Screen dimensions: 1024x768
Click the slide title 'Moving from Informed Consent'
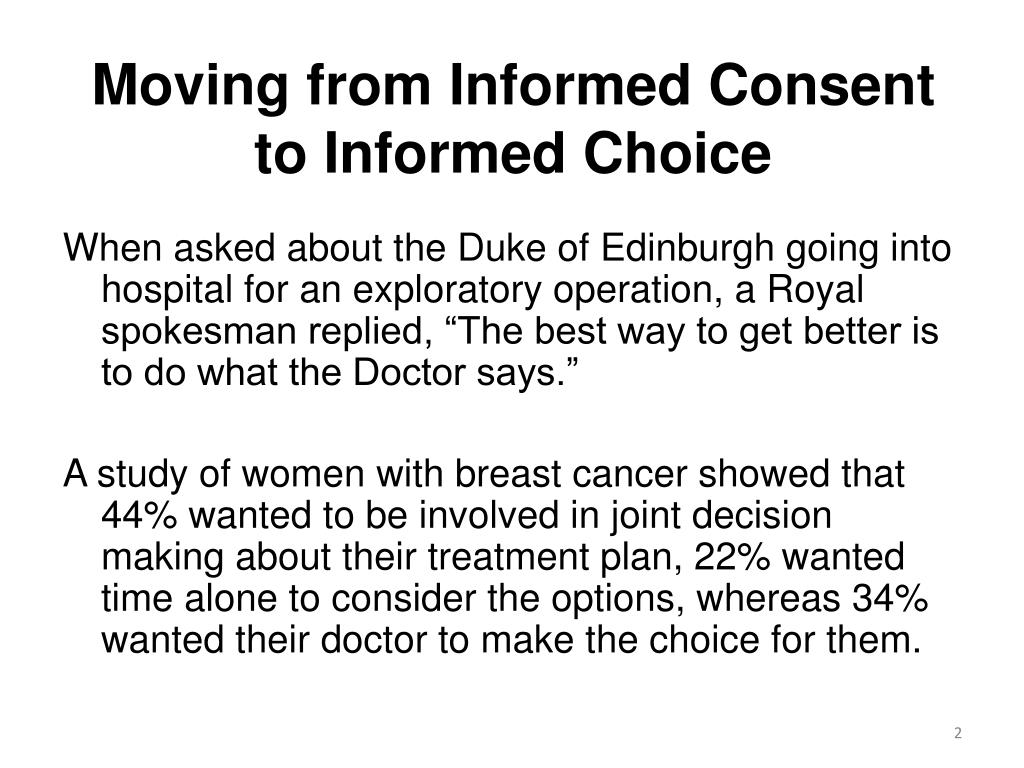point(513,86)
